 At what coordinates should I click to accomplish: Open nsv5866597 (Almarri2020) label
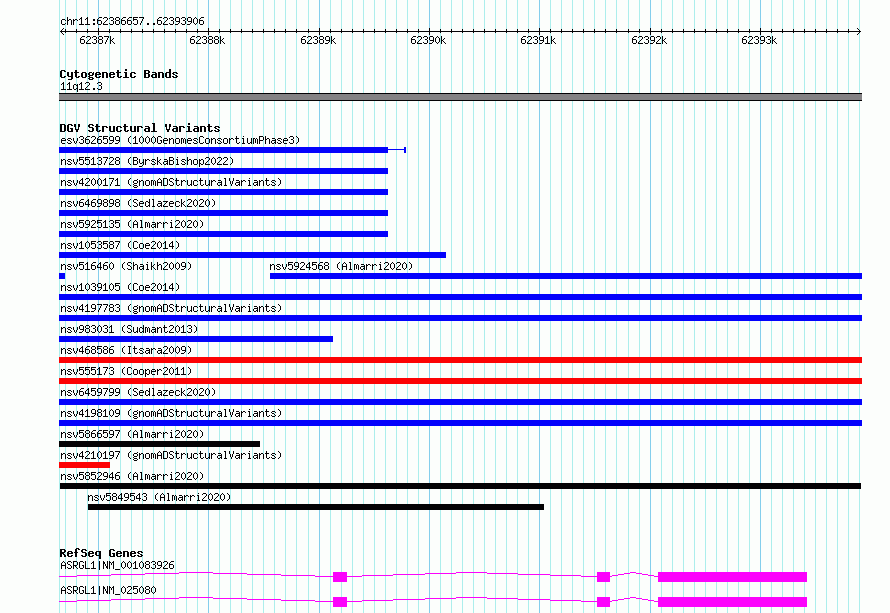point(132,434)
